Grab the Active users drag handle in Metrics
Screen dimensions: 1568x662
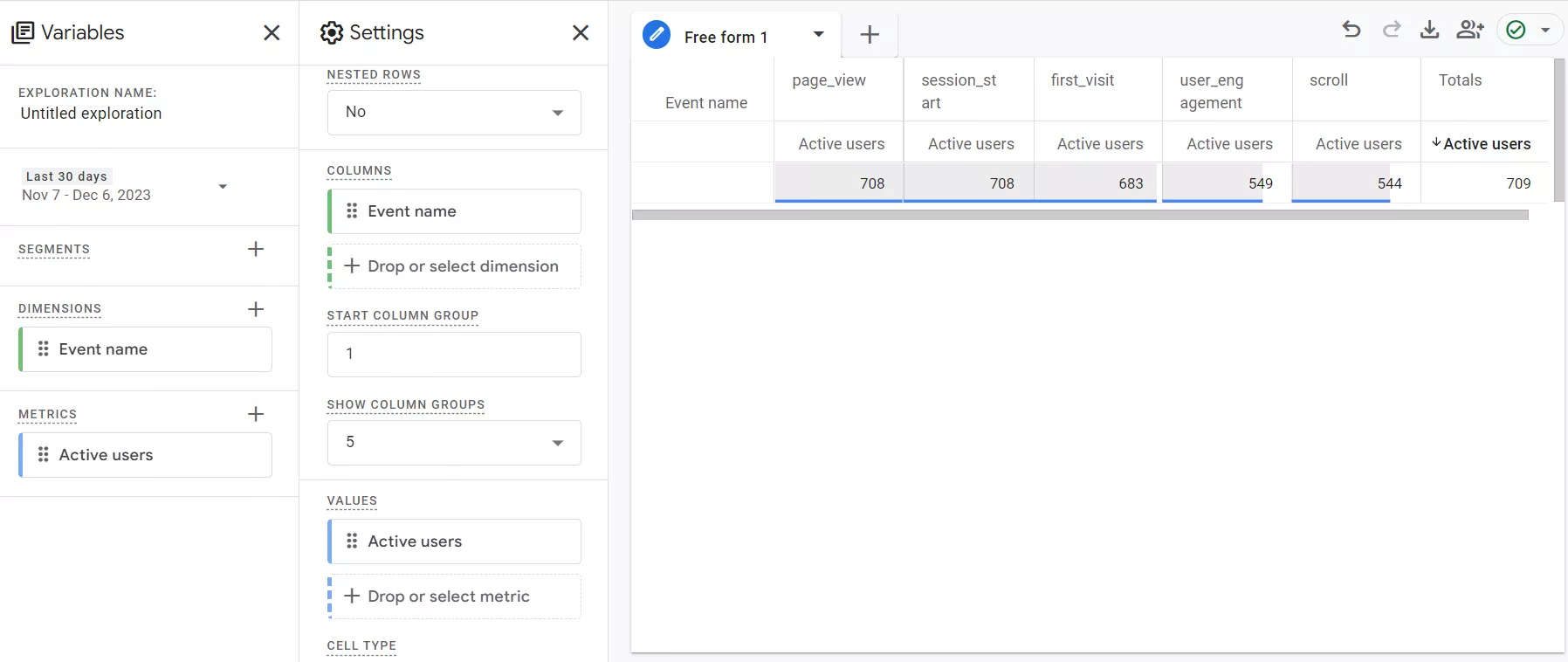(44, 455)
